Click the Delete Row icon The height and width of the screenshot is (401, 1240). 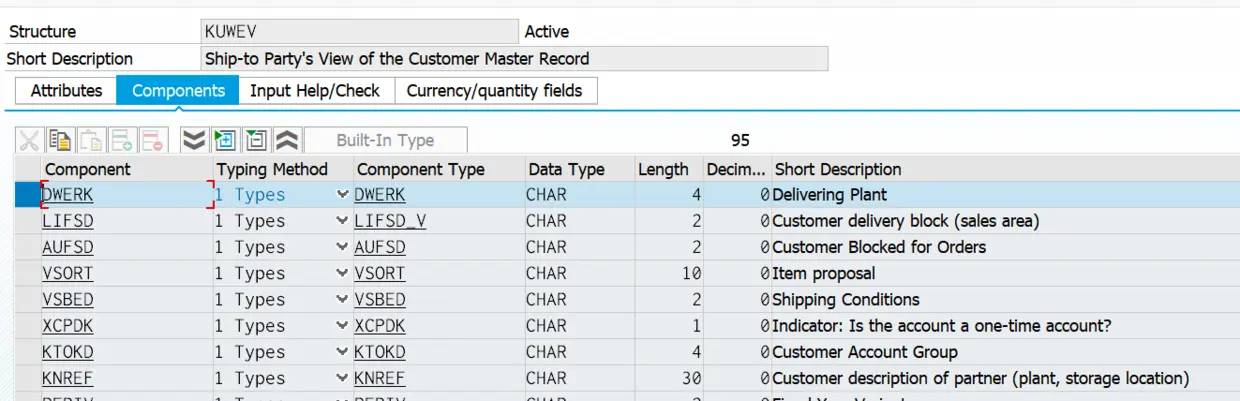tap(152, 141)
